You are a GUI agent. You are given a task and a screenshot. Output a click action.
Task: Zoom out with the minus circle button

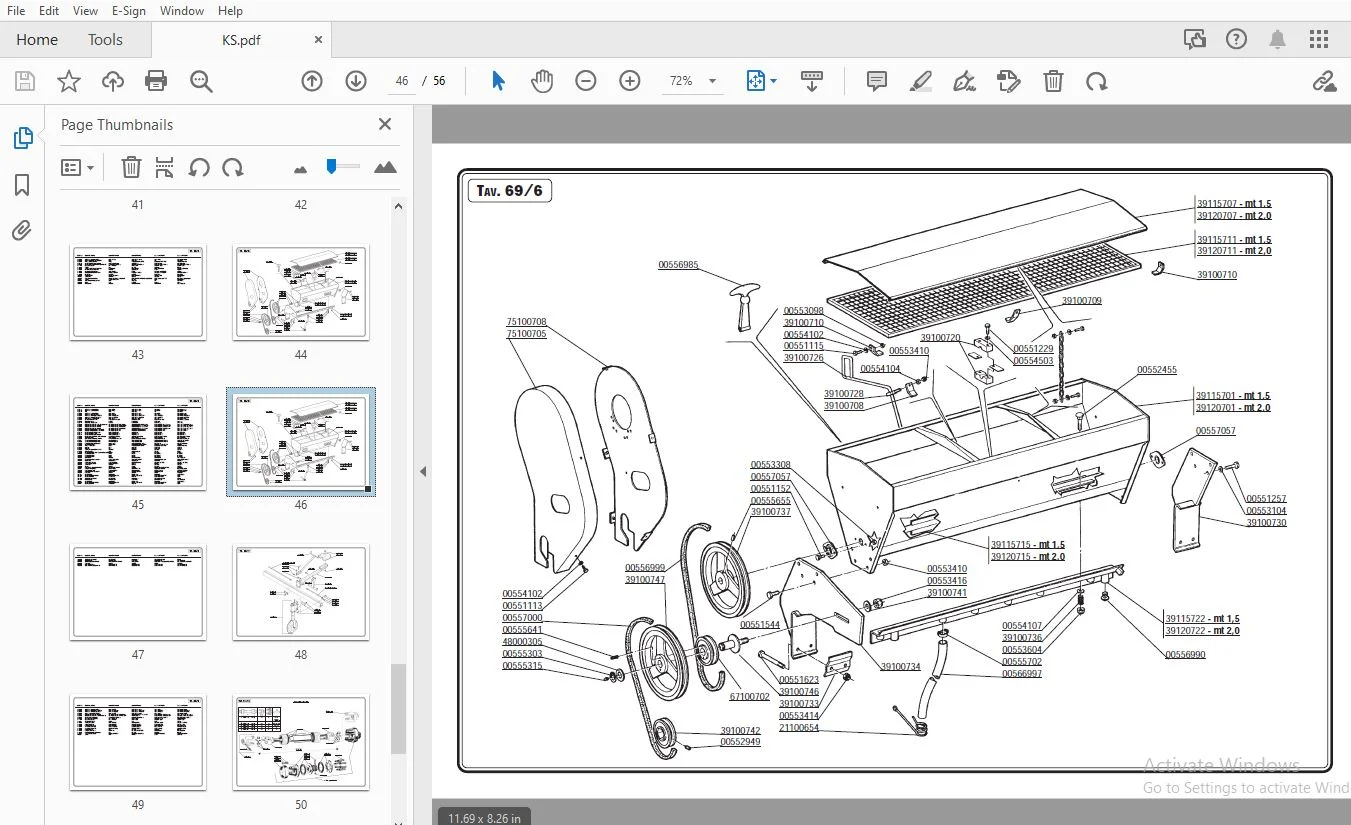click(586, 81)
